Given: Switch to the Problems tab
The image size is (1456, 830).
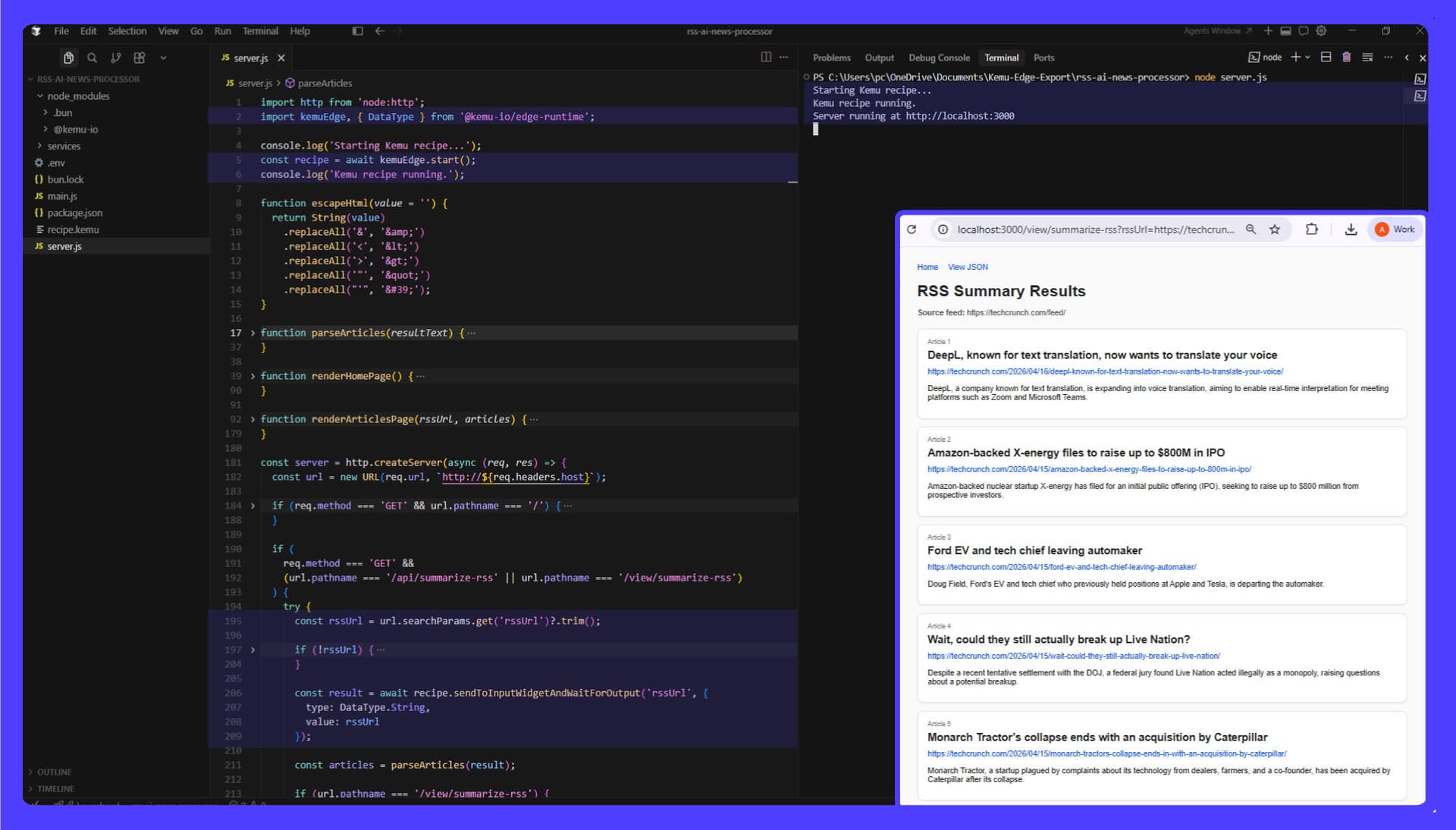Looking at the screenshot, I should (831, 58).
